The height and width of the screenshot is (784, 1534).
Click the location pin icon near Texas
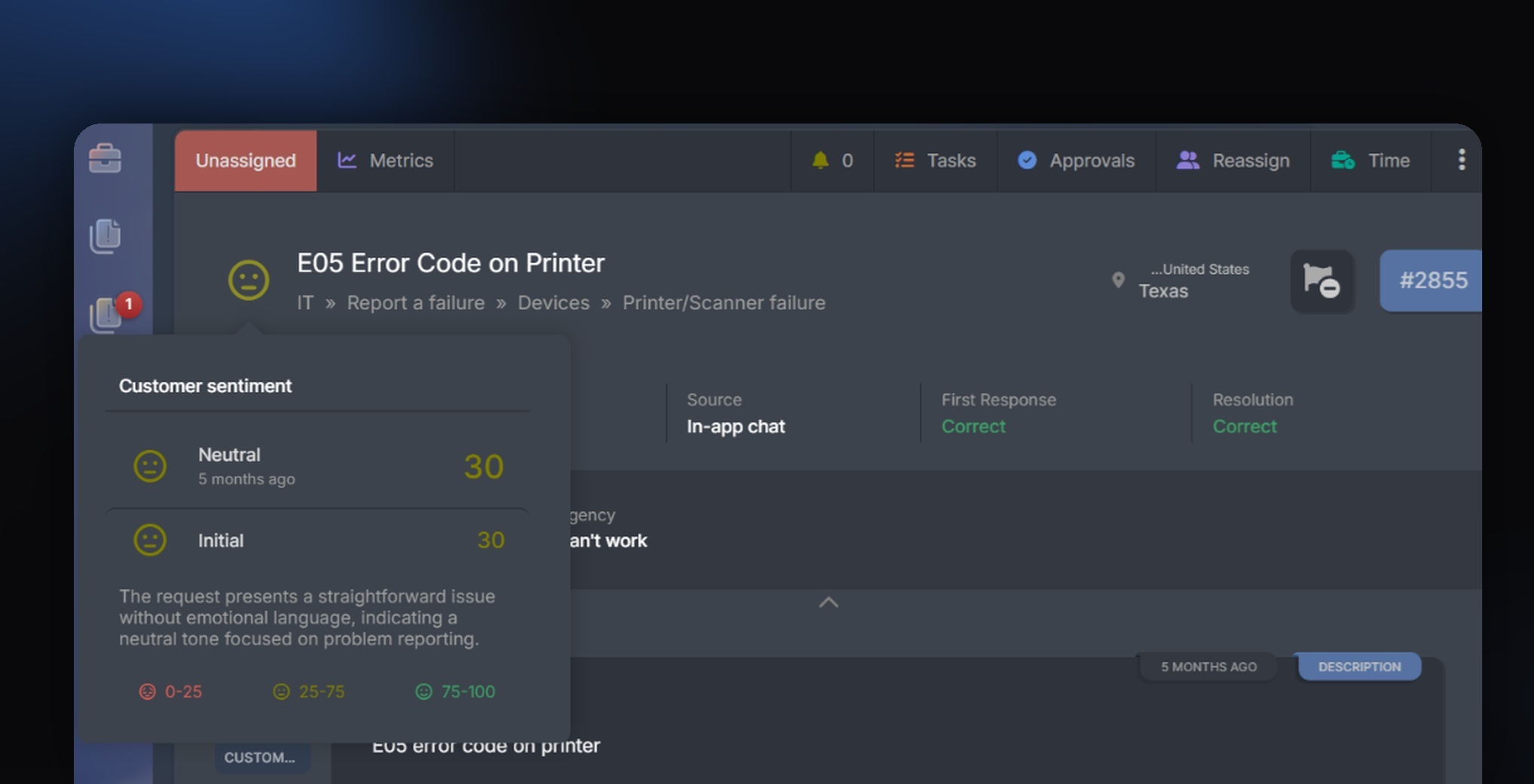click(x=1118, y=280)
